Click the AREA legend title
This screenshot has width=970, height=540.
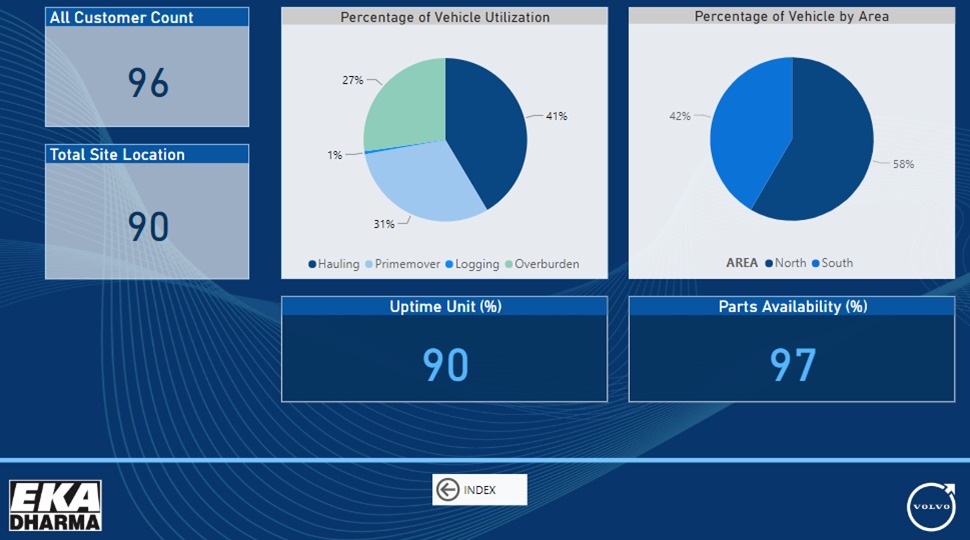[742, 263]
